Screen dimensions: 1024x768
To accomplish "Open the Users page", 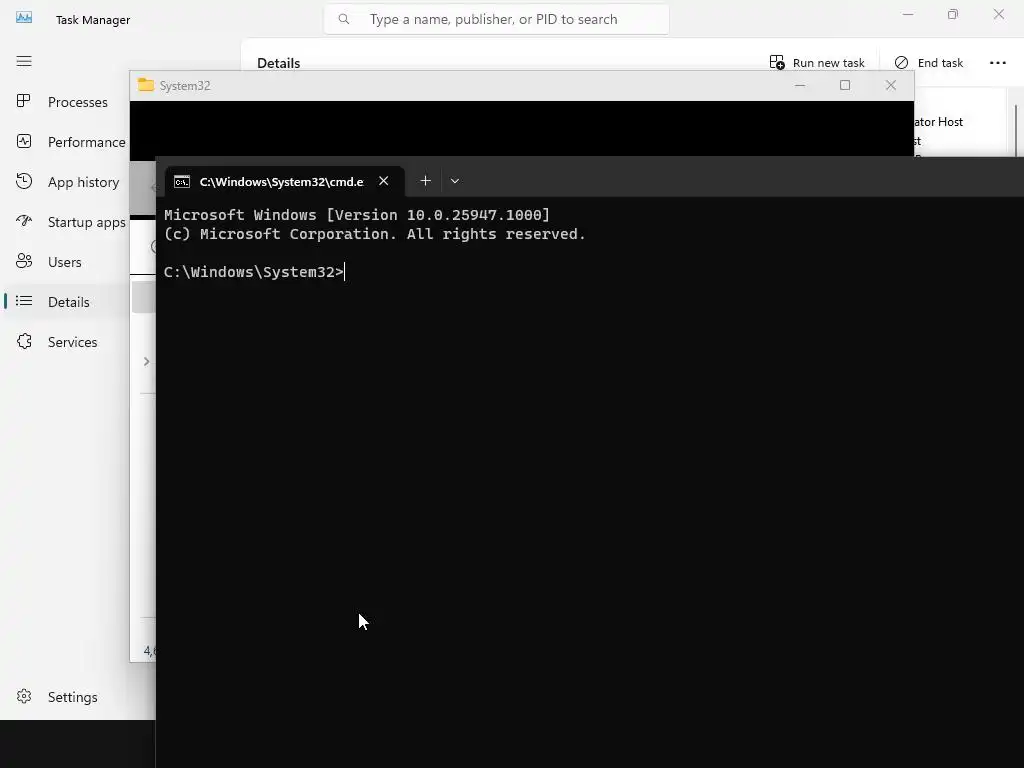I will (65, 262).
